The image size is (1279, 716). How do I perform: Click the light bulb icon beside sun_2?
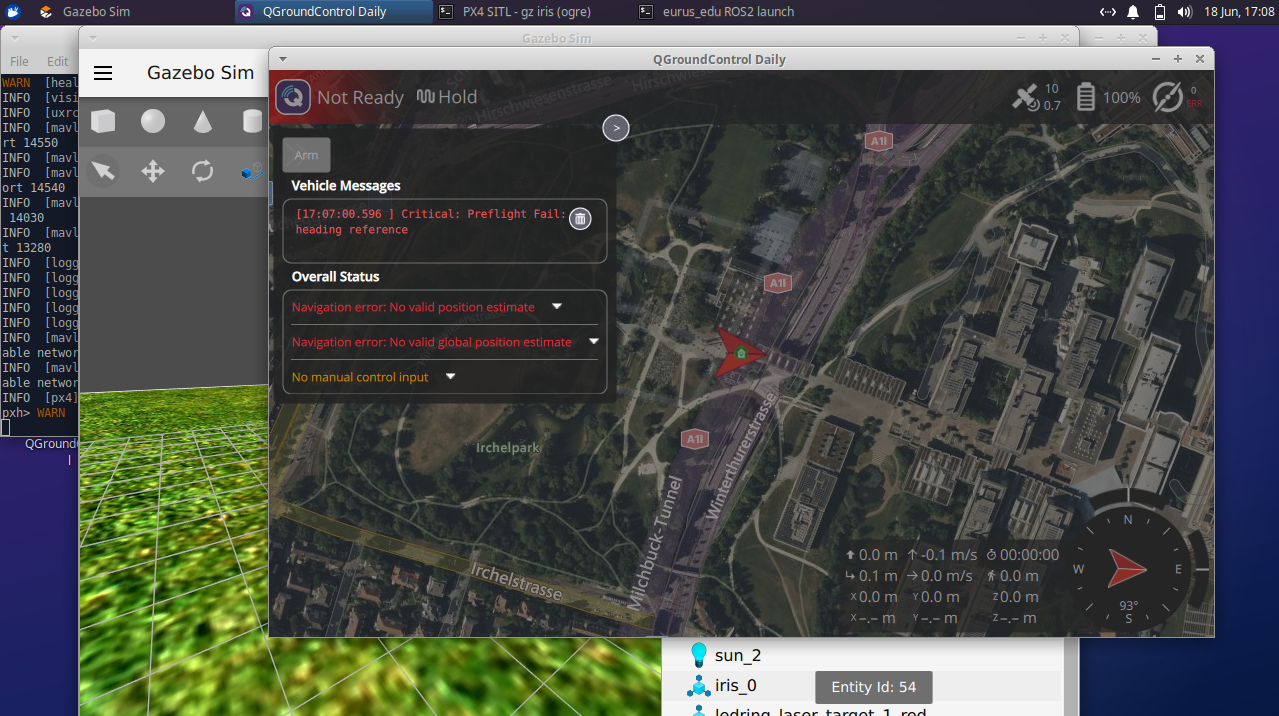[x=699, y=655]
